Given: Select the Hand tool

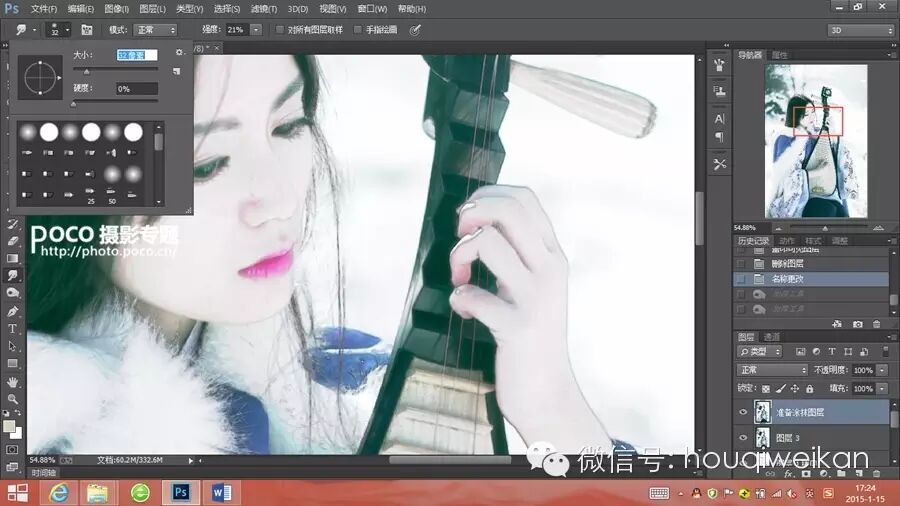Looking at the screenshot, I should point(12,382).
